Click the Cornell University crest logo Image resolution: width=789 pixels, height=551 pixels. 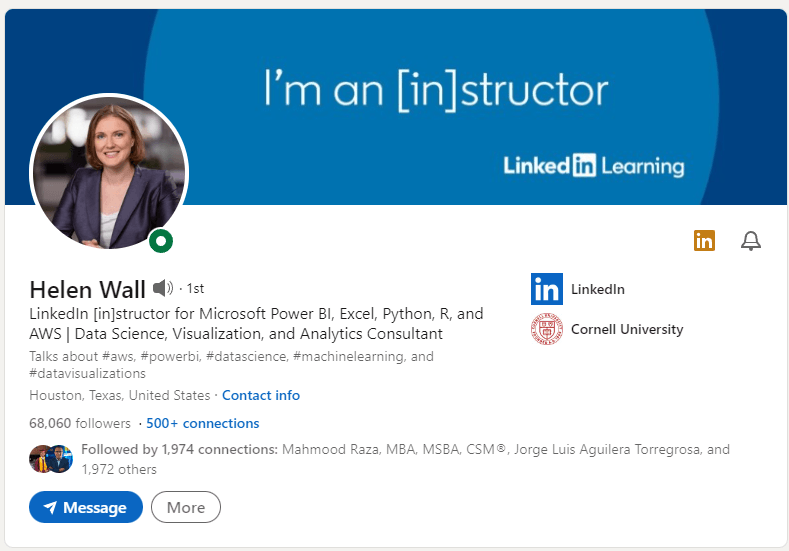click(x=547, y=329)
